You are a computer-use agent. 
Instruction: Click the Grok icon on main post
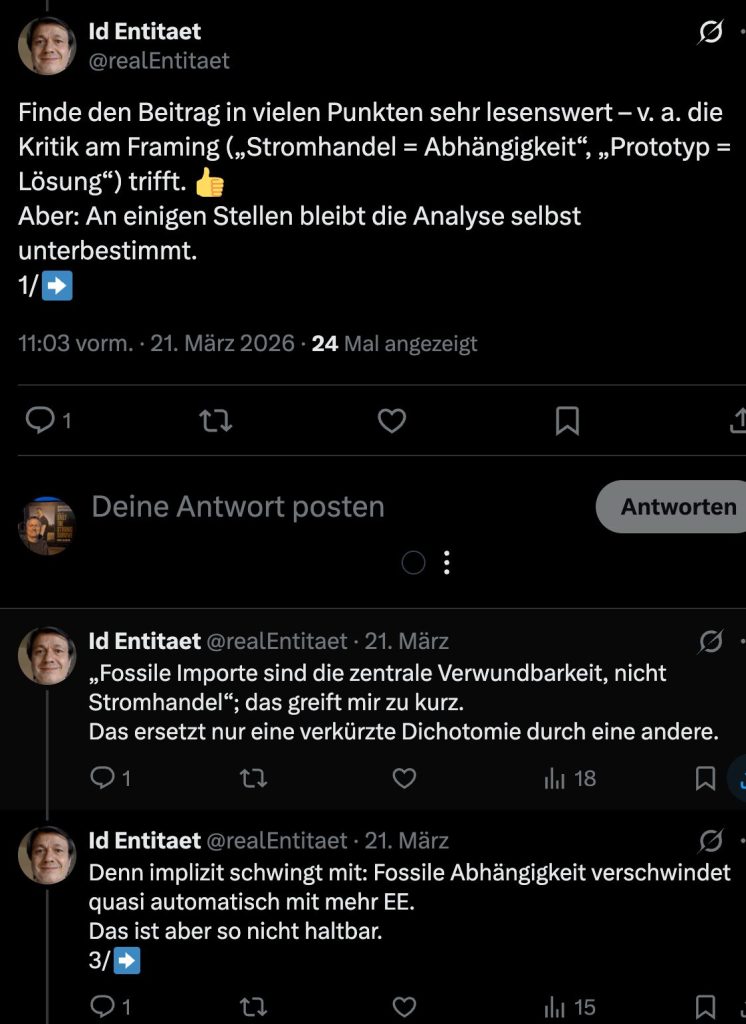709,33
